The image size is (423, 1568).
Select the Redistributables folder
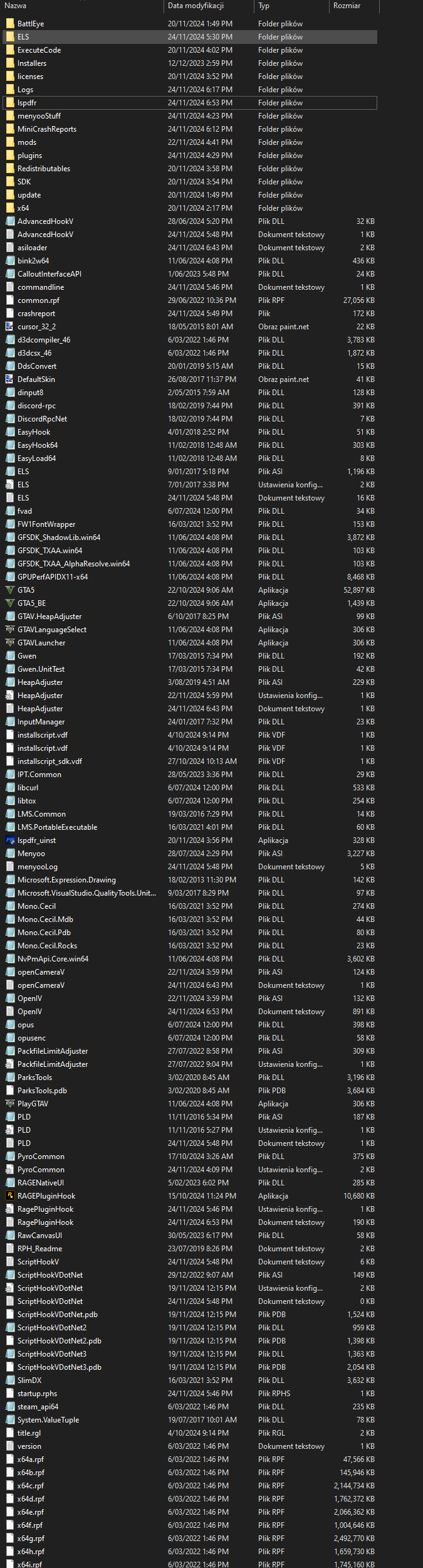coord(190,169)
